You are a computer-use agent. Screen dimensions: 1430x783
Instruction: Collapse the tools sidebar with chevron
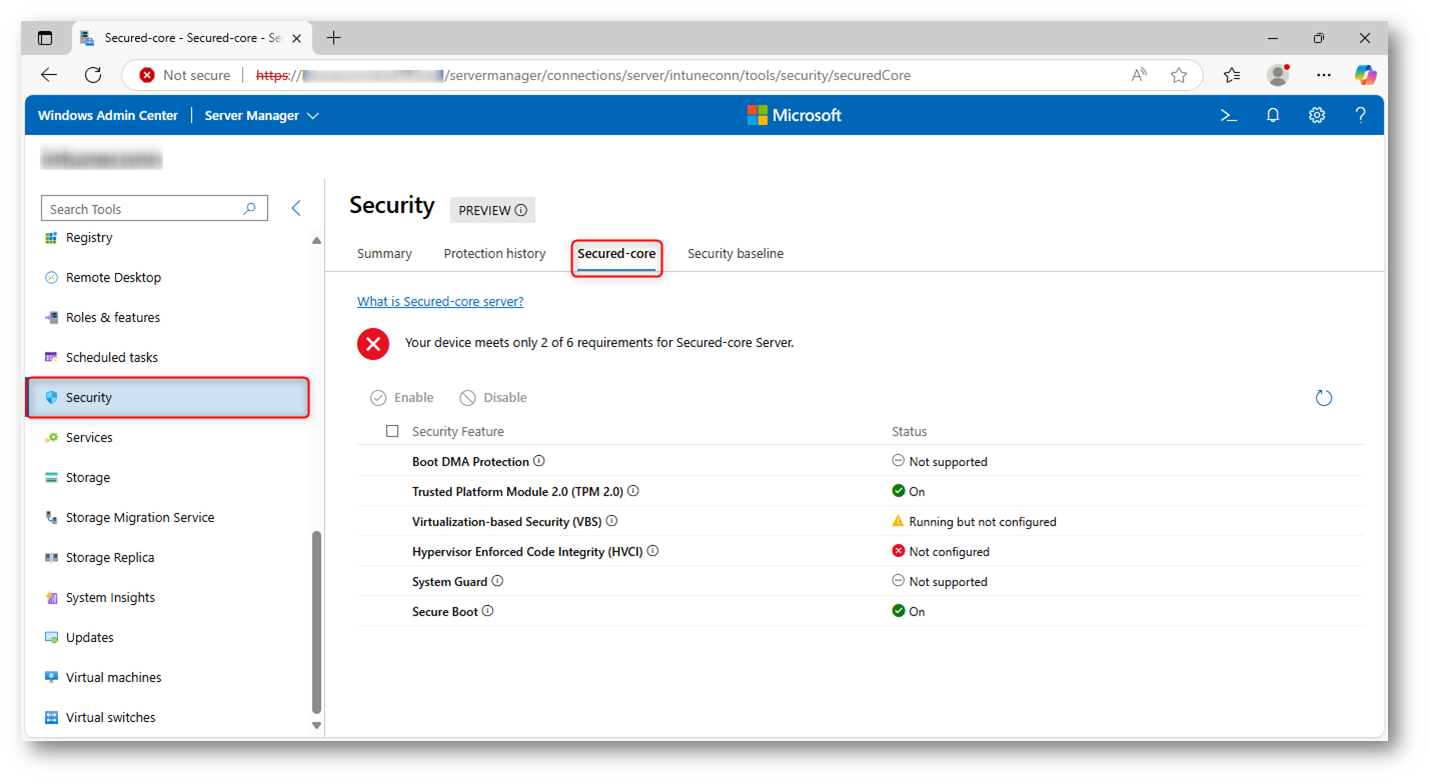[296, 208]
